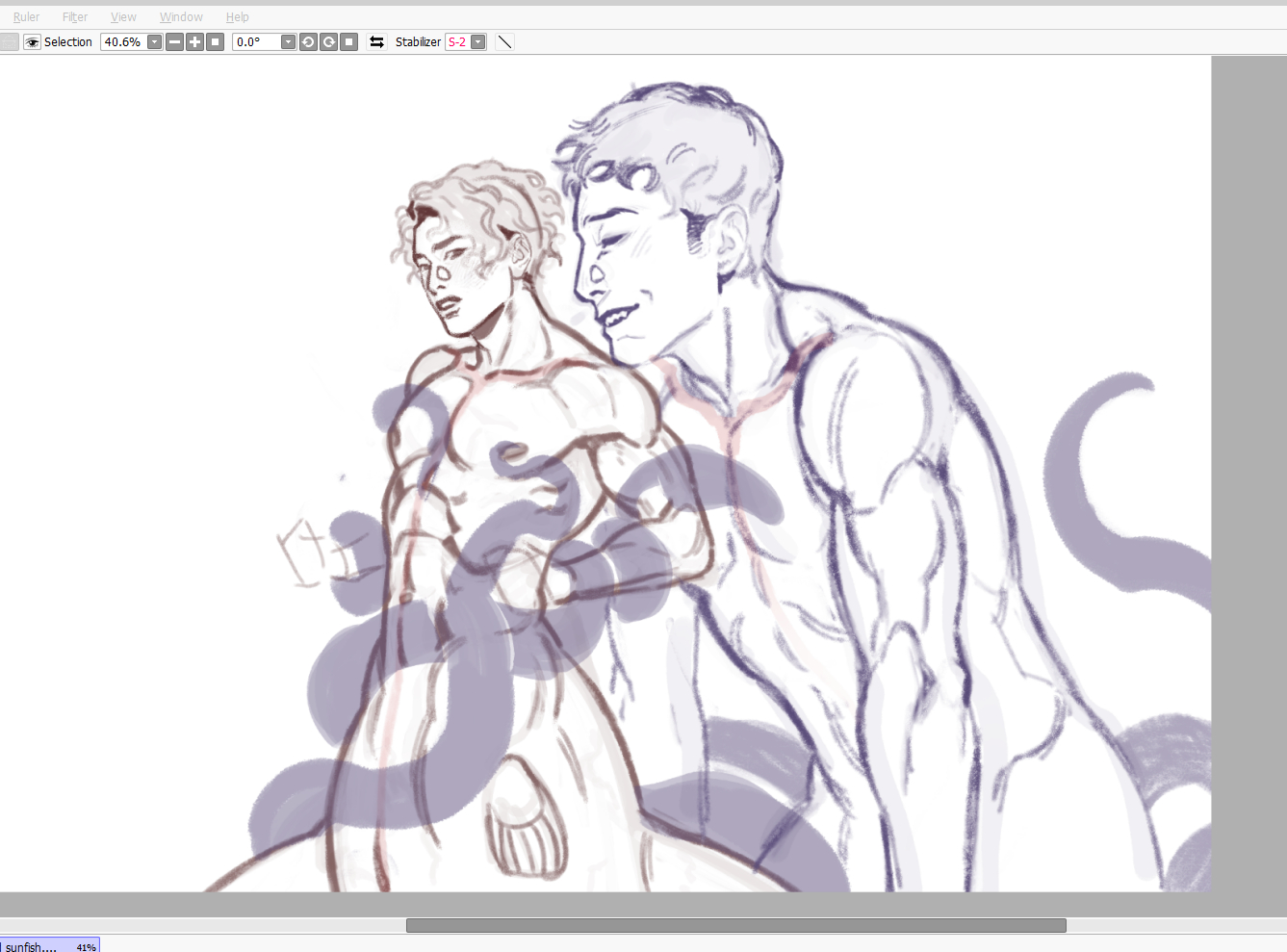
Task: Open the zoom percentage dropdown
Action: tap(154, 41)
